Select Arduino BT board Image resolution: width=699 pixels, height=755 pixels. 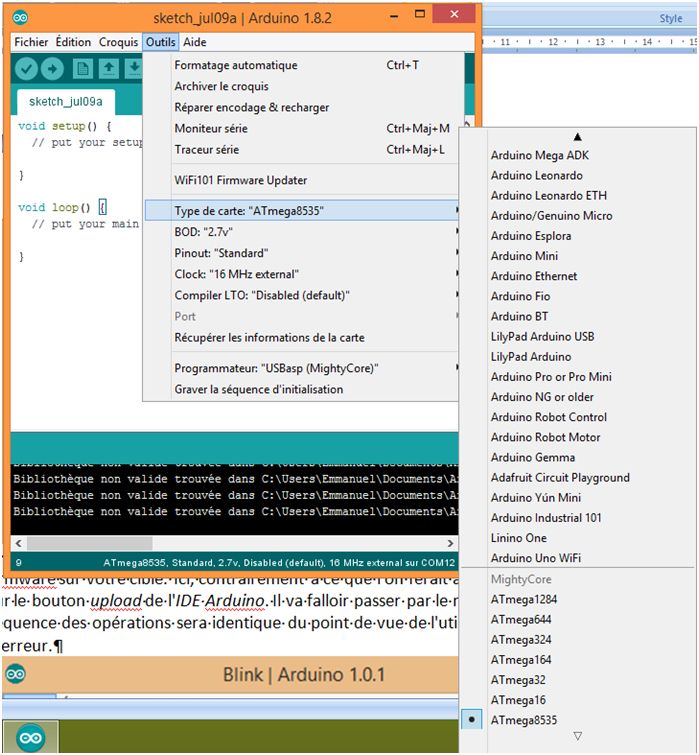[578, 316]
